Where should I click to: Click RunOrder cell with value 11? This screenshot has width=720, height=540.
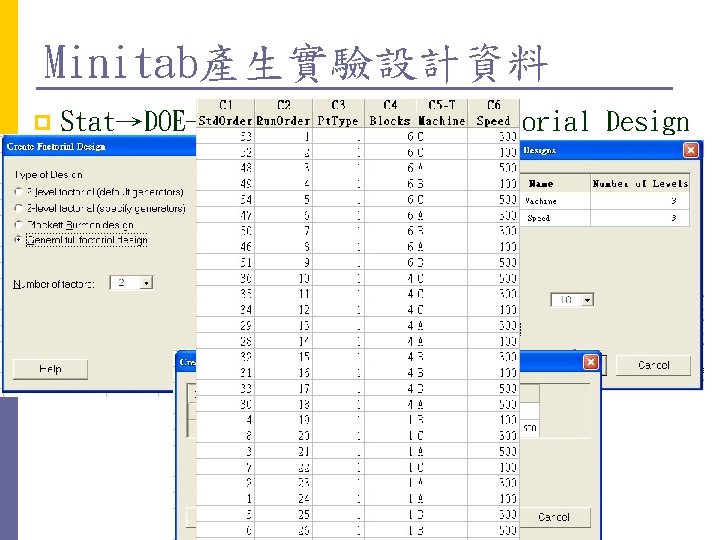[283, 293]
